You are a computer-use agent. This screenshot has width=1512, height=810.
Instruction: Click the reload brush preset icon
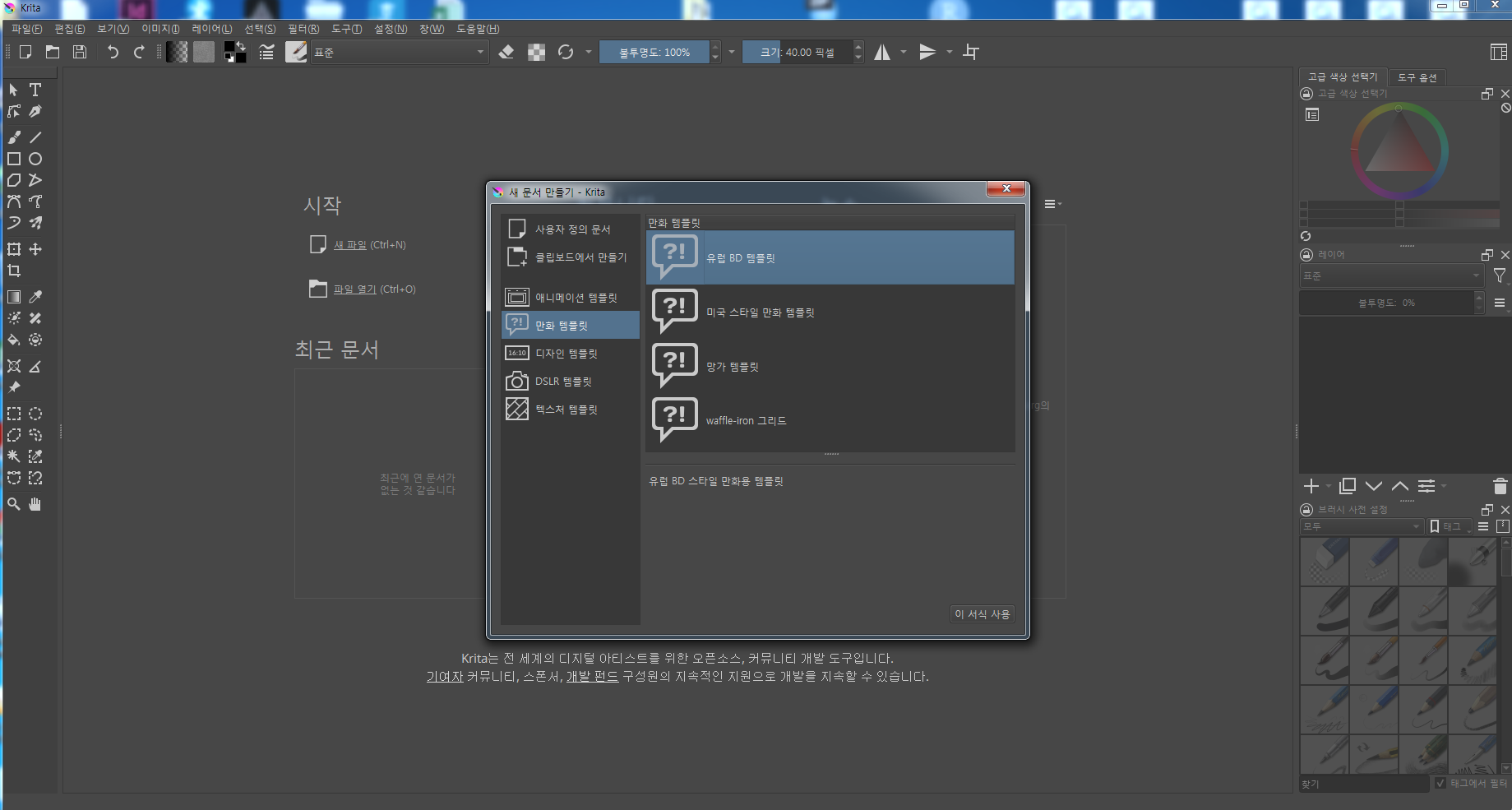[566, 52]
